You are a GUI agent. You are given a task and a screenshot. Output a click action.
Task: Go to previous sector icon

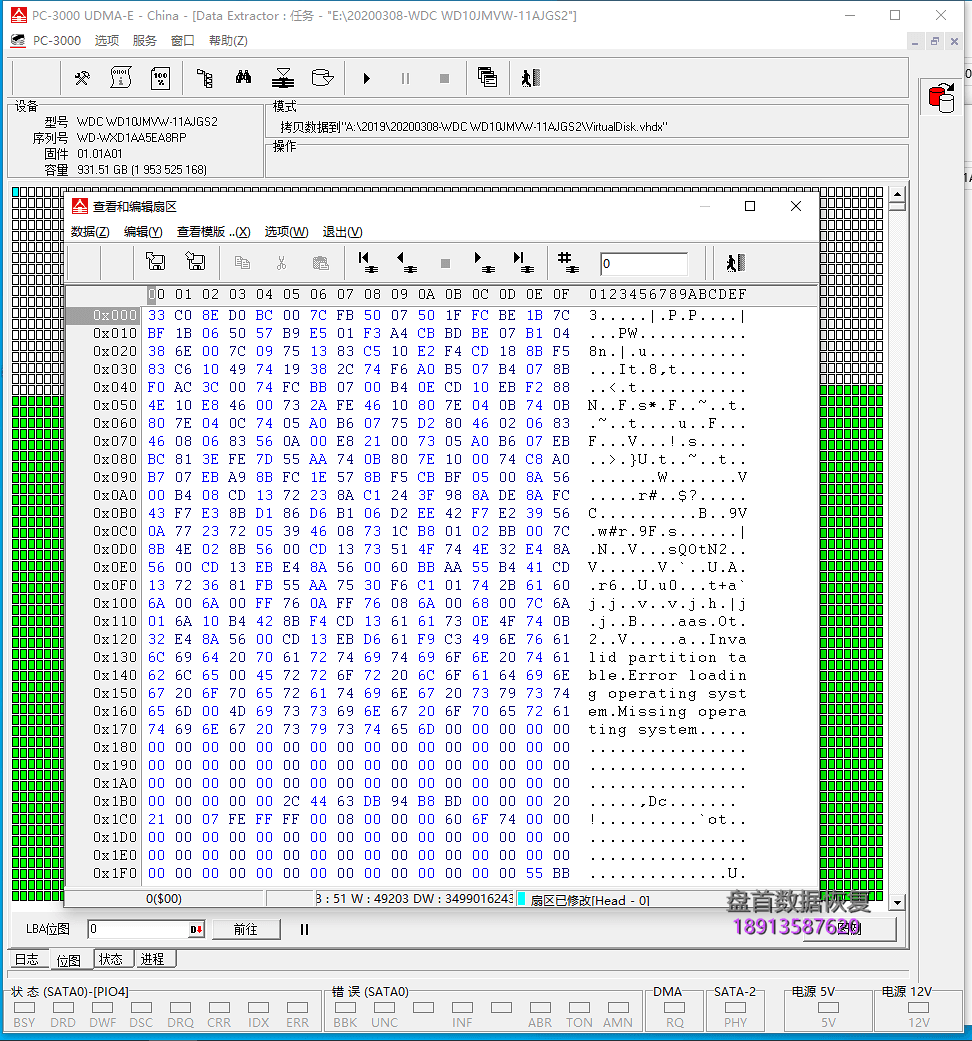click(406, 263)
